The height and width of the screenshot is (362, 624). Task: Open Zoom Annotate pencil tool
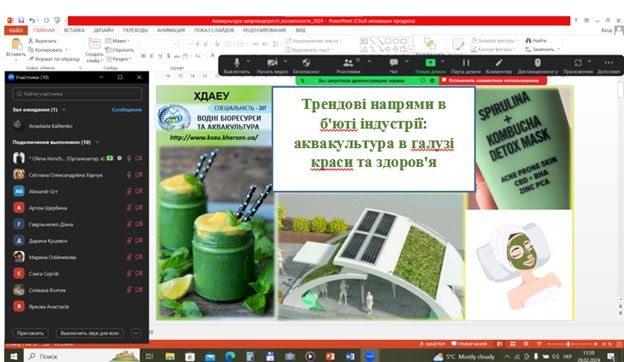point(499,65)
